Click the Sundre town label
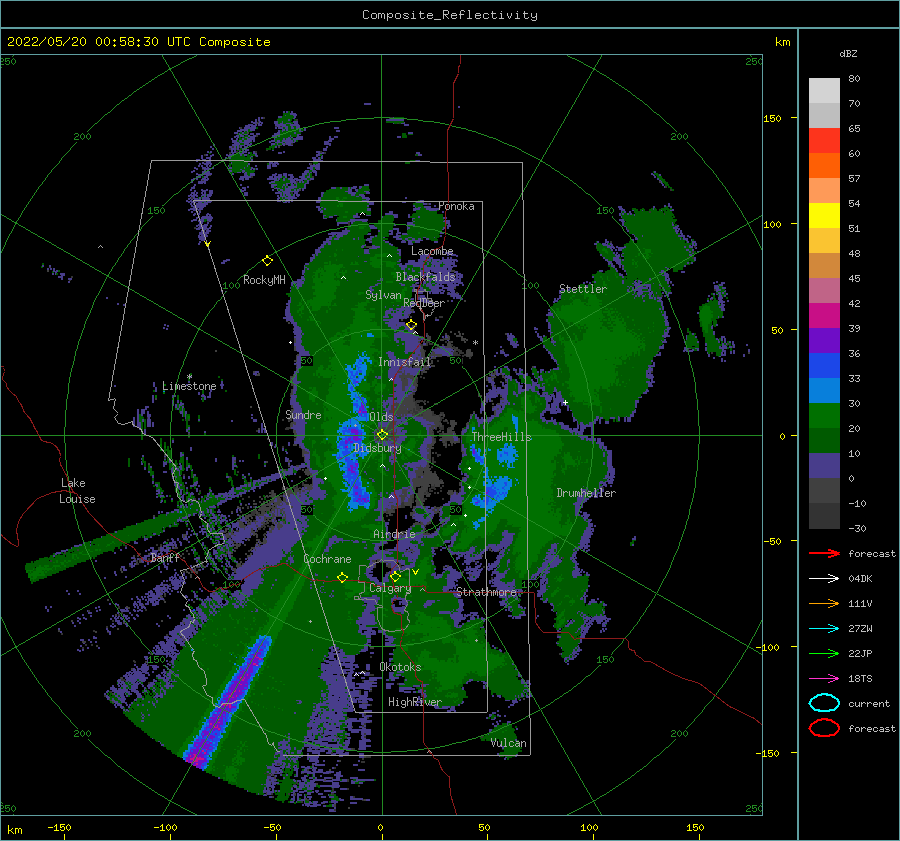Viewport: 900px width, 841px height. [303, 414]
